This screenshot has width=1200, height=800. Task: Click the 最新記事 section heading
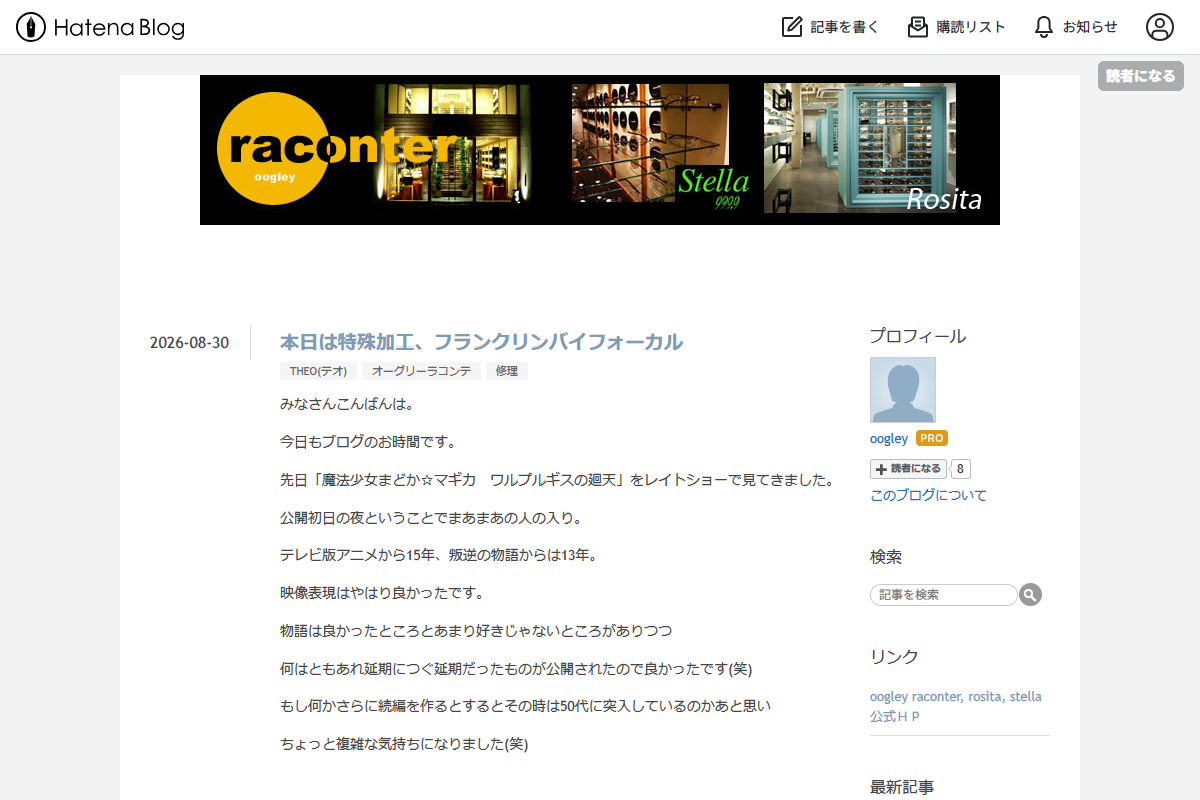pos(902,787)
